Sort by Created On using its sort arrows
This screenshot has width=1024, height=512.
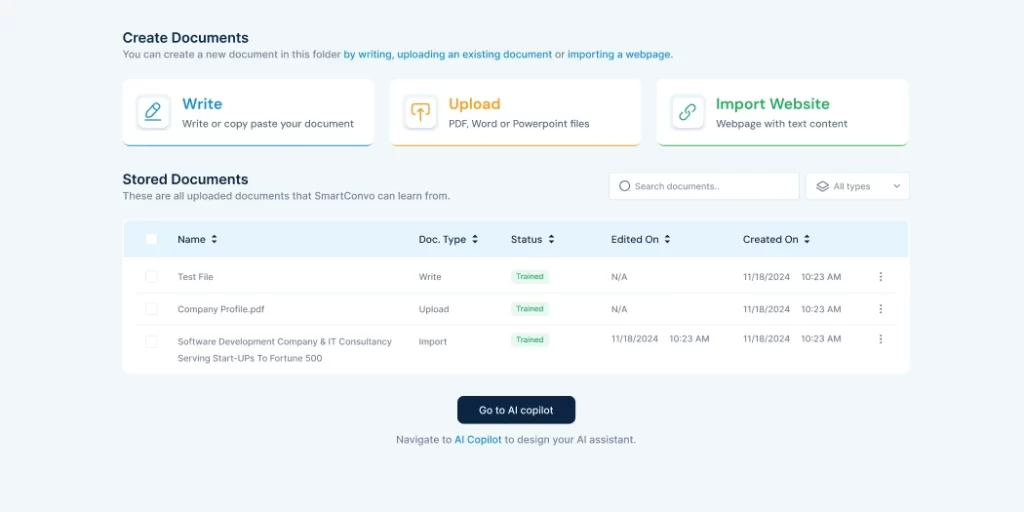pos(807,240)
